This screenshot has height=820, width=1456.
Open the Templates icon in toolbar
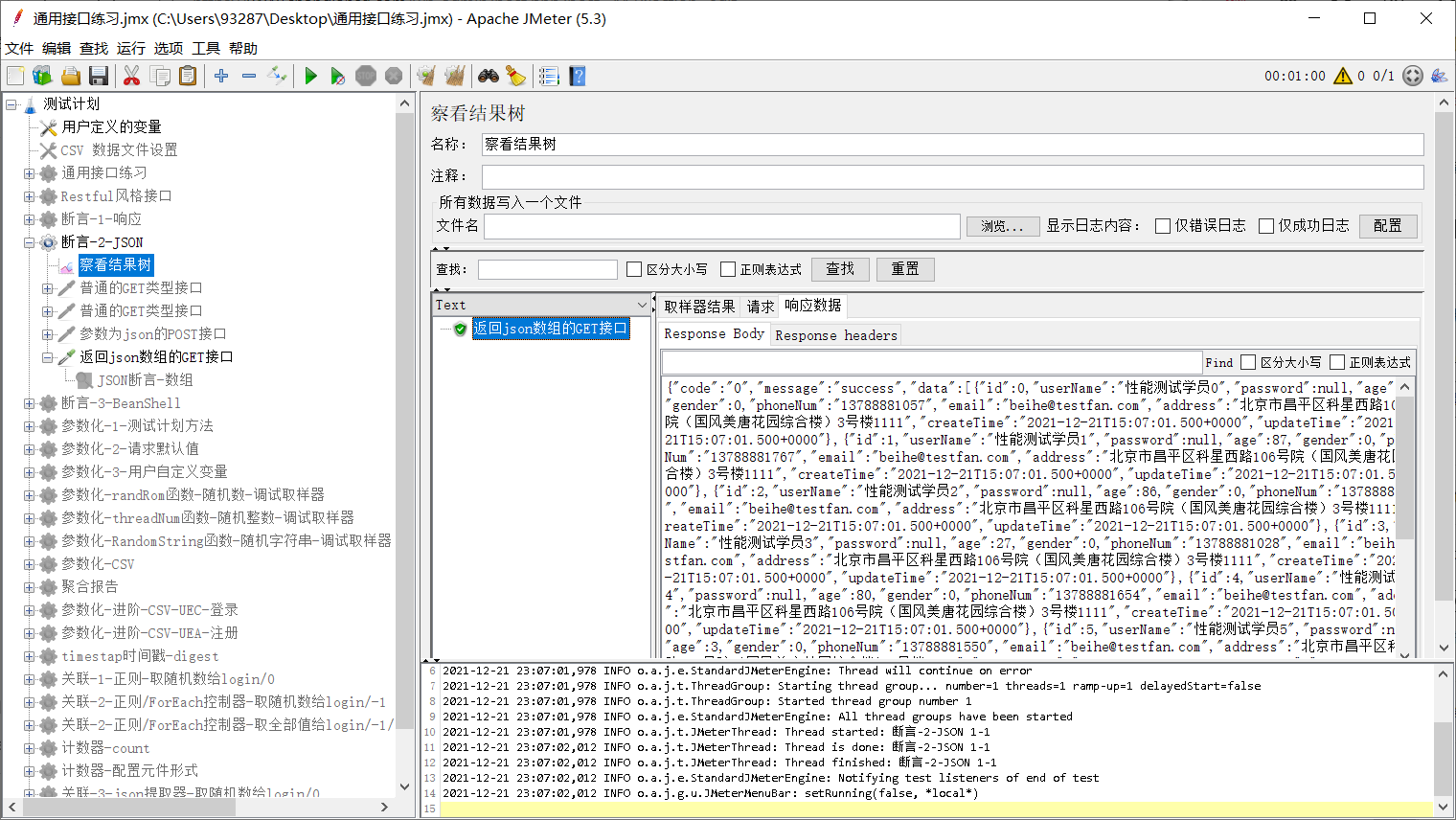pos(42,76)
